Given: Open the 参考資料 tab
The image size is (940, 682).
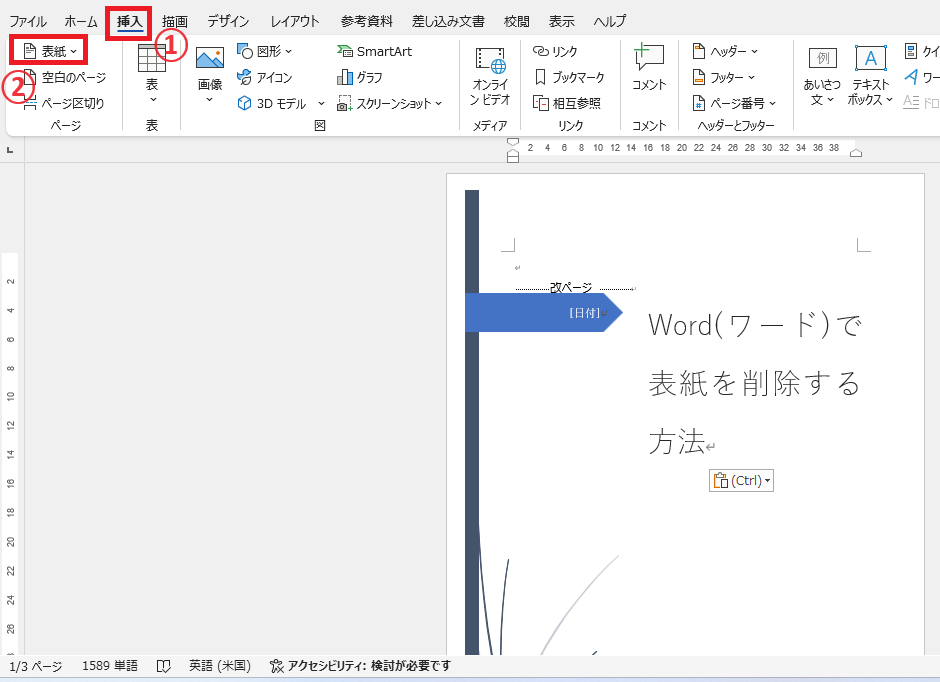Looking at the screenshot, I should (367, 22).
